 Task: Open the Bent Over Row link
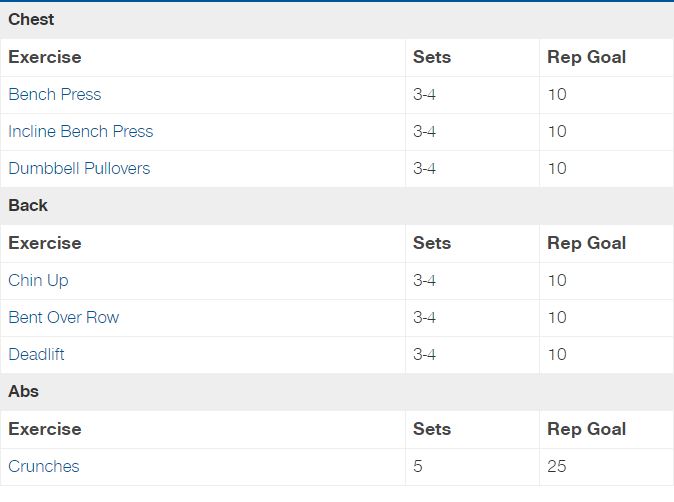pyautogui.click(x=64, y=317)
